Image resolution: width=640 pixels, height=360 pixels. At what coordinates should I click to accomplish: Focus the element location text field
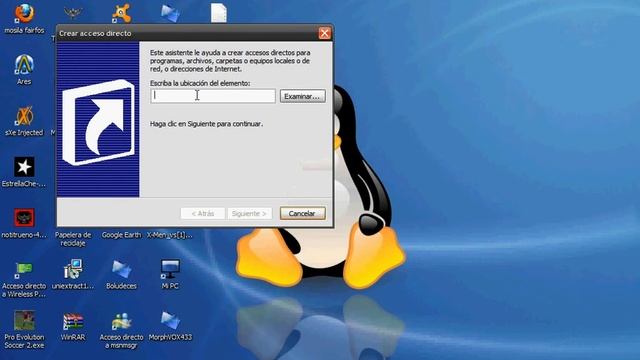[213, 96]
